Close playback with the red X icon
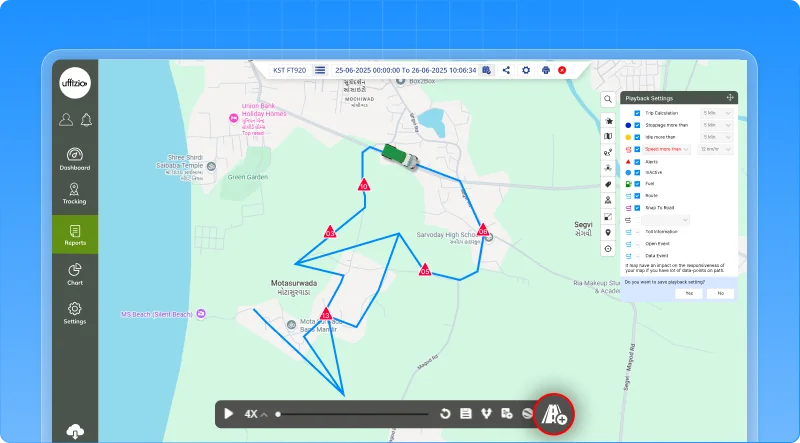The height and width of the screenshot is (443, 800). coord(562,70)
